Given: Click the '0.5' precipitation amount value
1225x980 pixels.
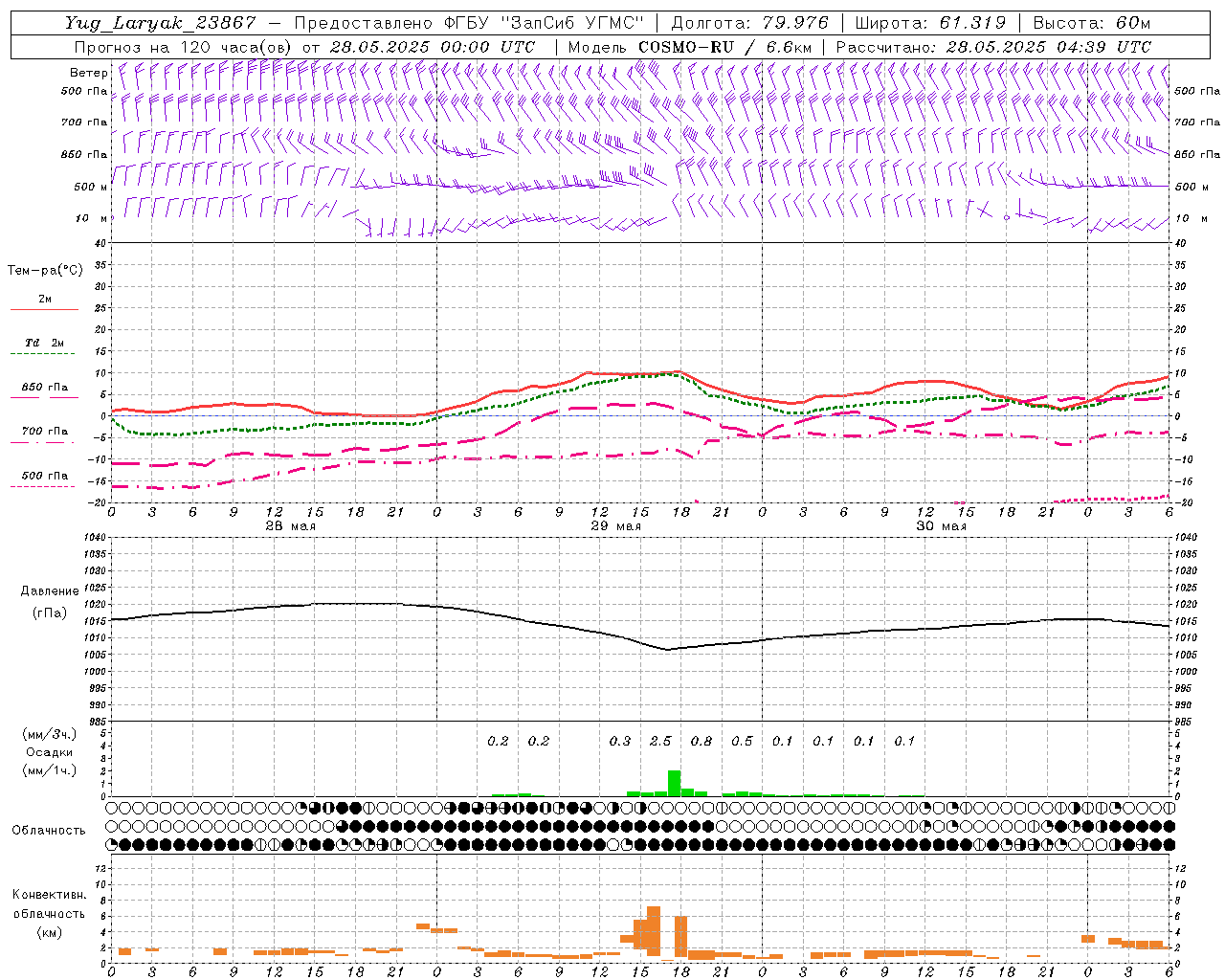Looking at the screenshot, I should click(x=742, y=741).
